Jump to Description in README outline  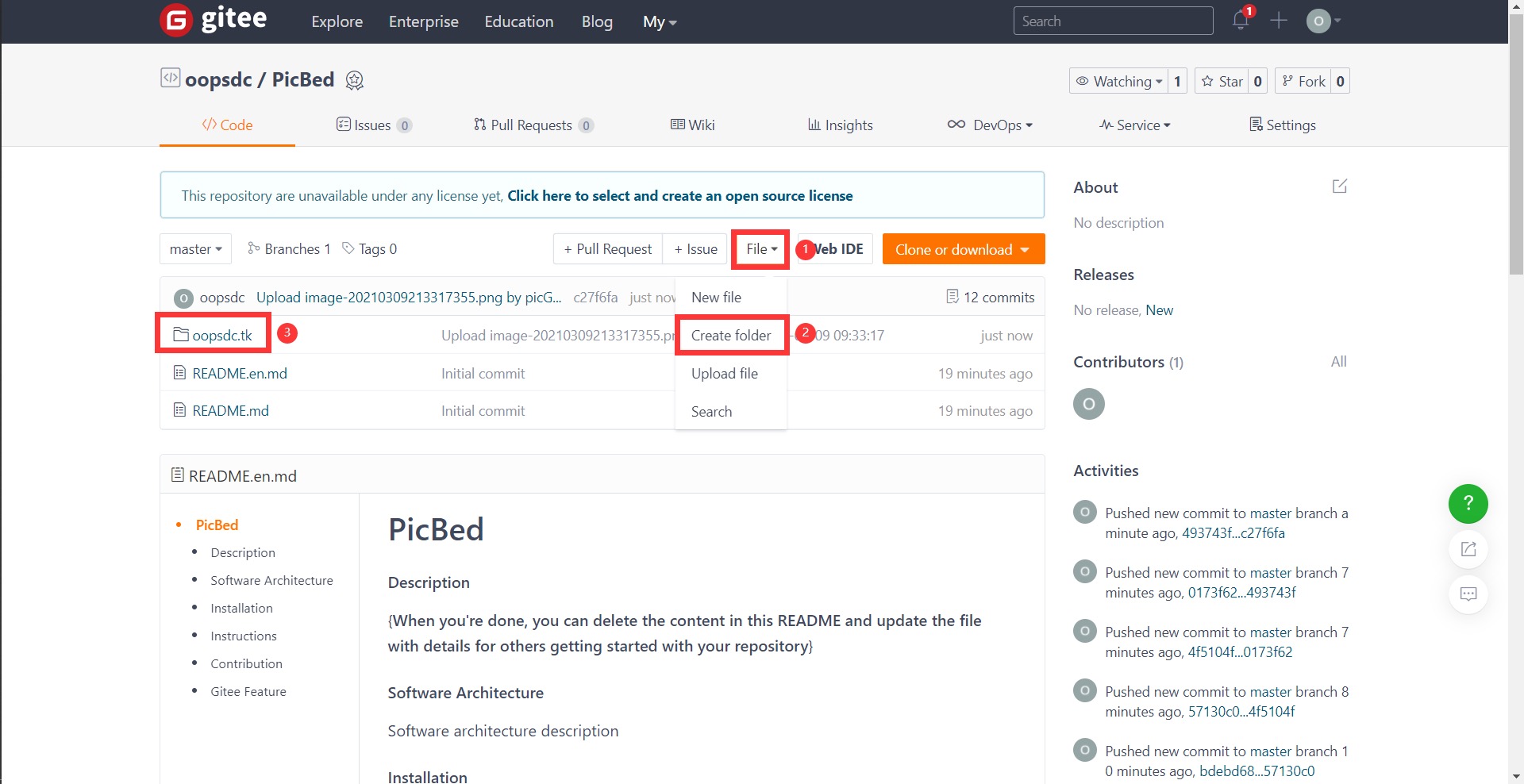click(243, 552)
